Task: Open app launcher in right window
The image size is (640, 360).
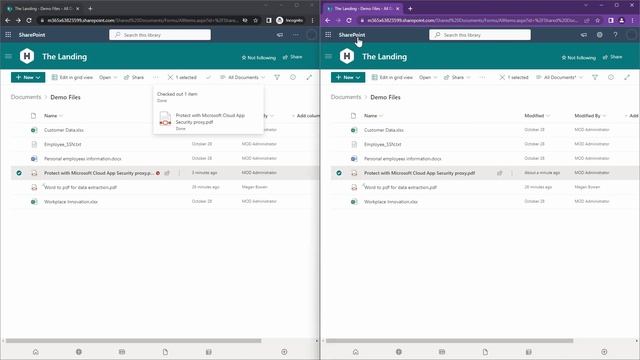Action: [x=328, y=35]
